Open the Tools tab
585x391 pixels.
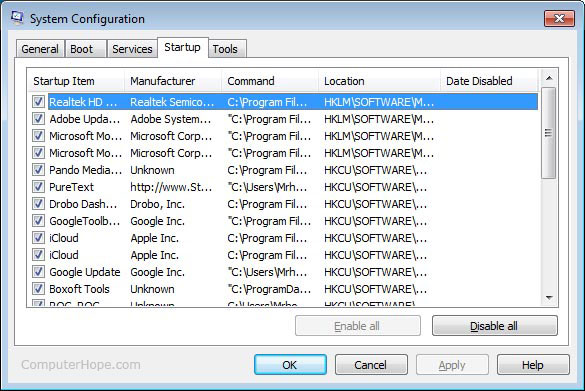click(x=225, y=49)
